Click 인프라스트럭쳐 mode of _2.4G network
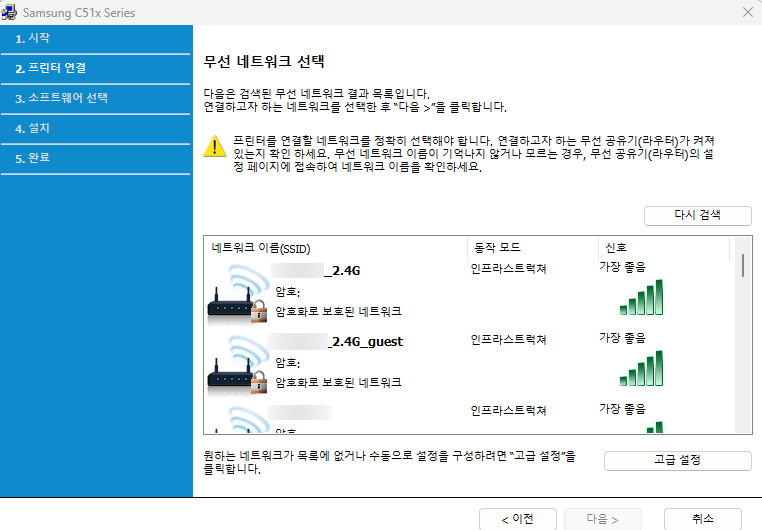The image size is (762, 530). 508,269
